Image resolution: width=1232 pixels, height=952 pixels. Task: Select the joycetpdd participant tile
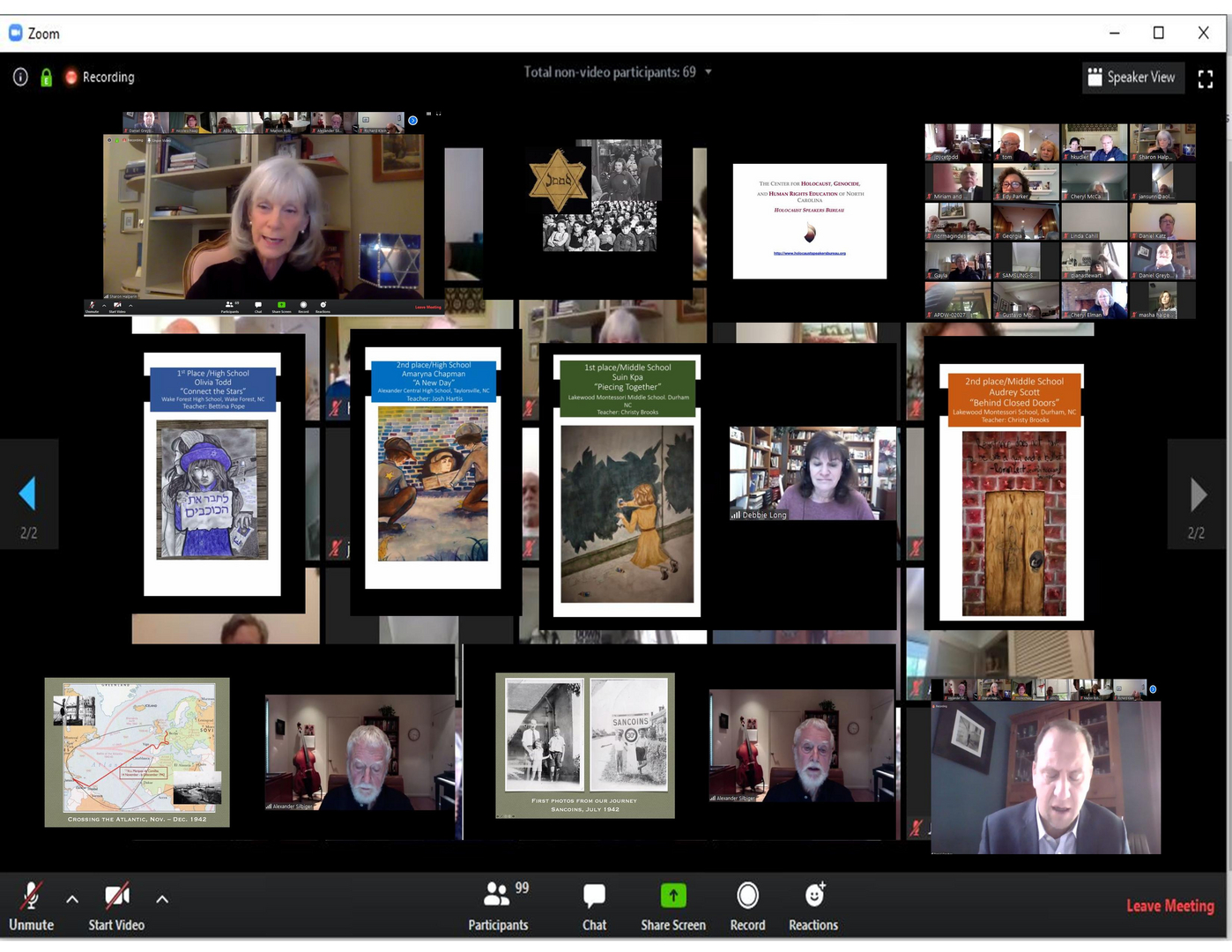pos(958,143)
